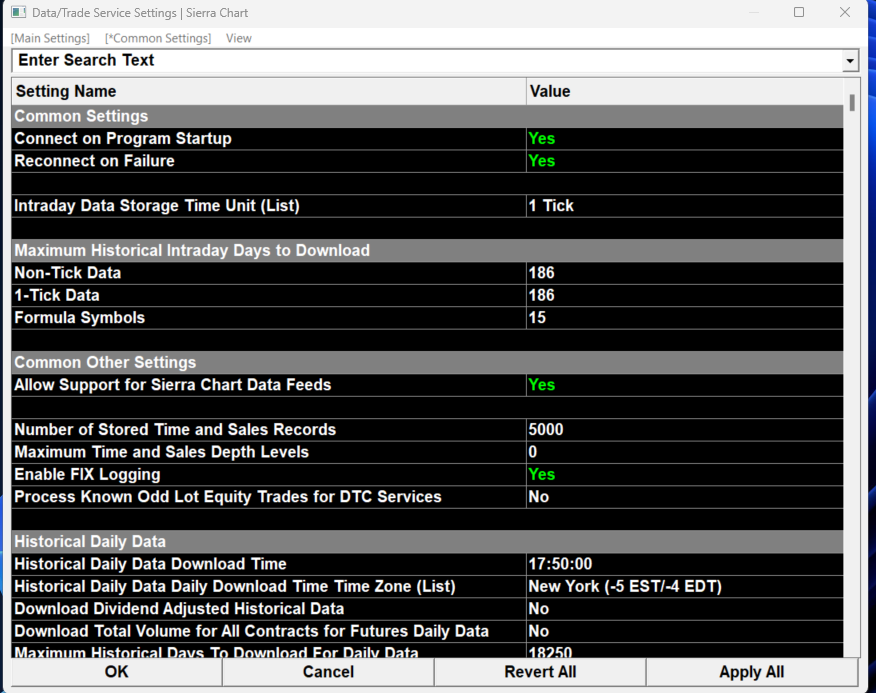Open the New York time zone list

[x=684, y=586]
